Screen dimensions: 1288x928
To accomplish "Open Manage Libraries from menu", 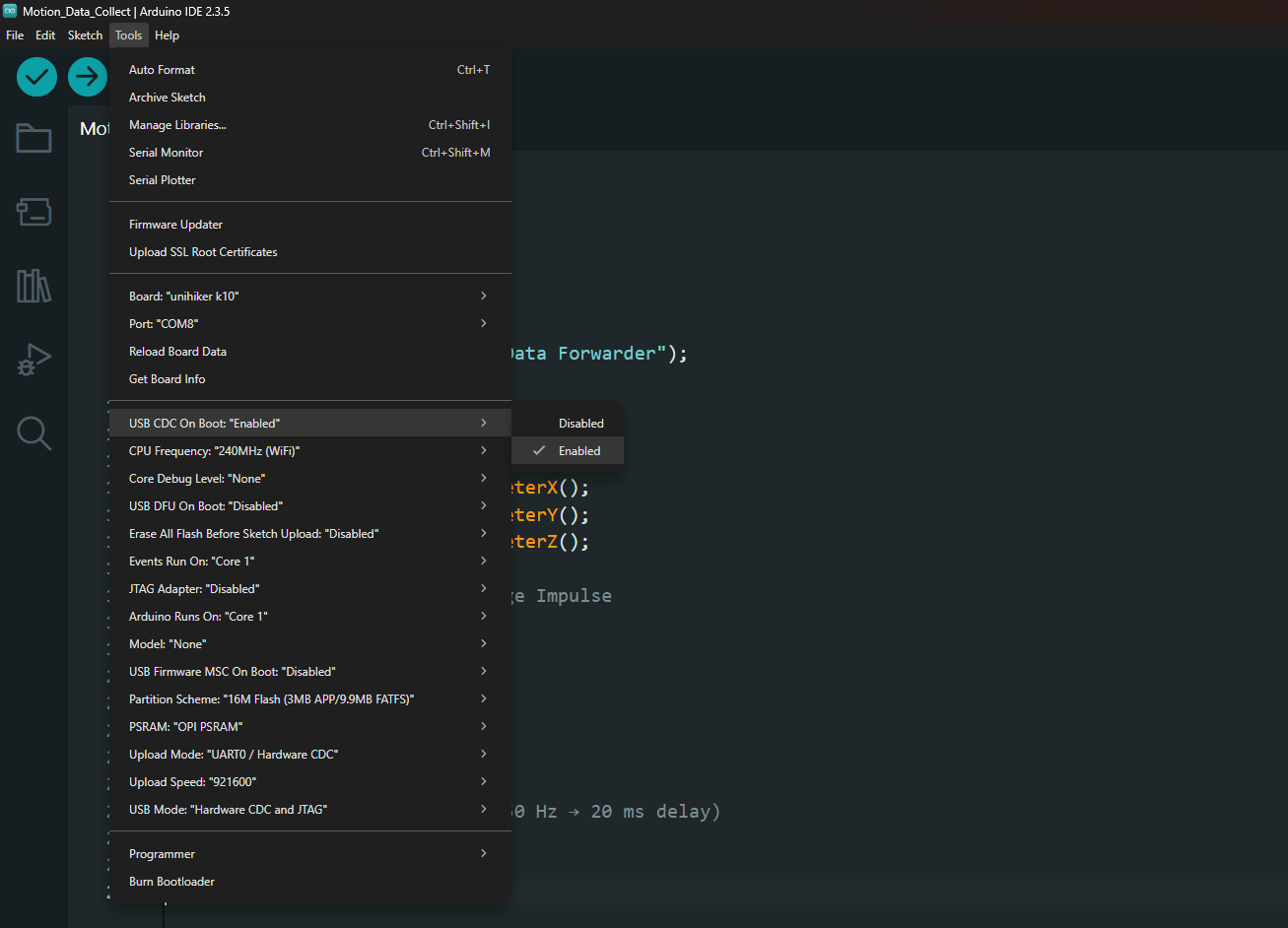I will click(309, 125).
